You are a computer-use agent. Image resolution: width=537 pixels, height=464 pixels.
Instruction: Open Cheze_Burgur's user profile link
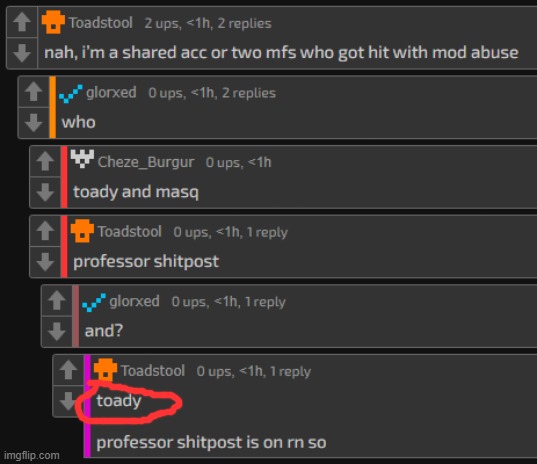click(146, 162)
